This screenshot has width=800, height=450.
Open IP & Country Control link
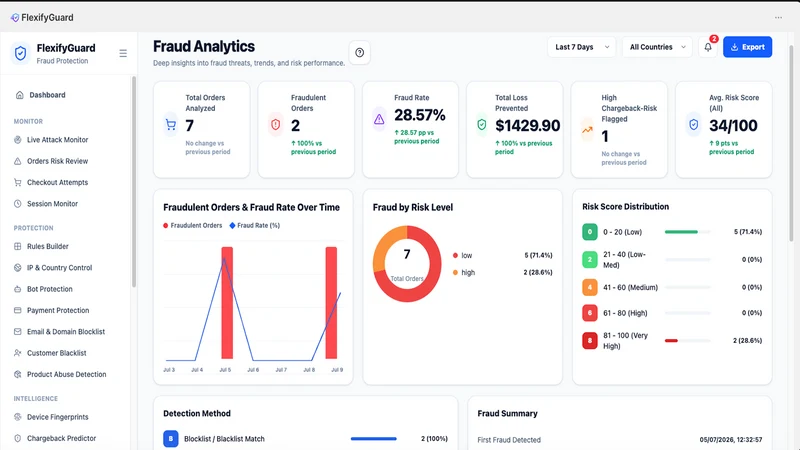point(59,268)
